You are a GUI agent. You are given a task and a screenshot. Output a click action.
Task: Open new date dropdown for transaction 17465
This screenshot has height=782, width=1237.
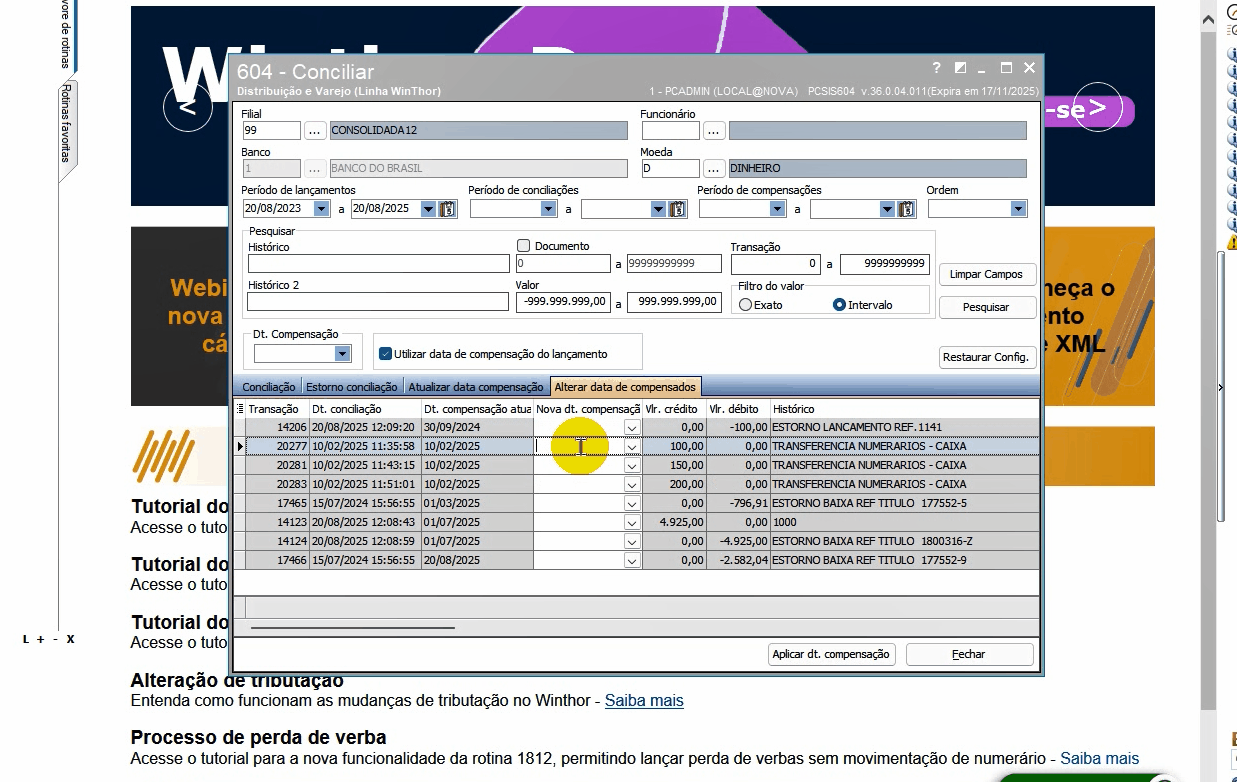click(632, 503)
